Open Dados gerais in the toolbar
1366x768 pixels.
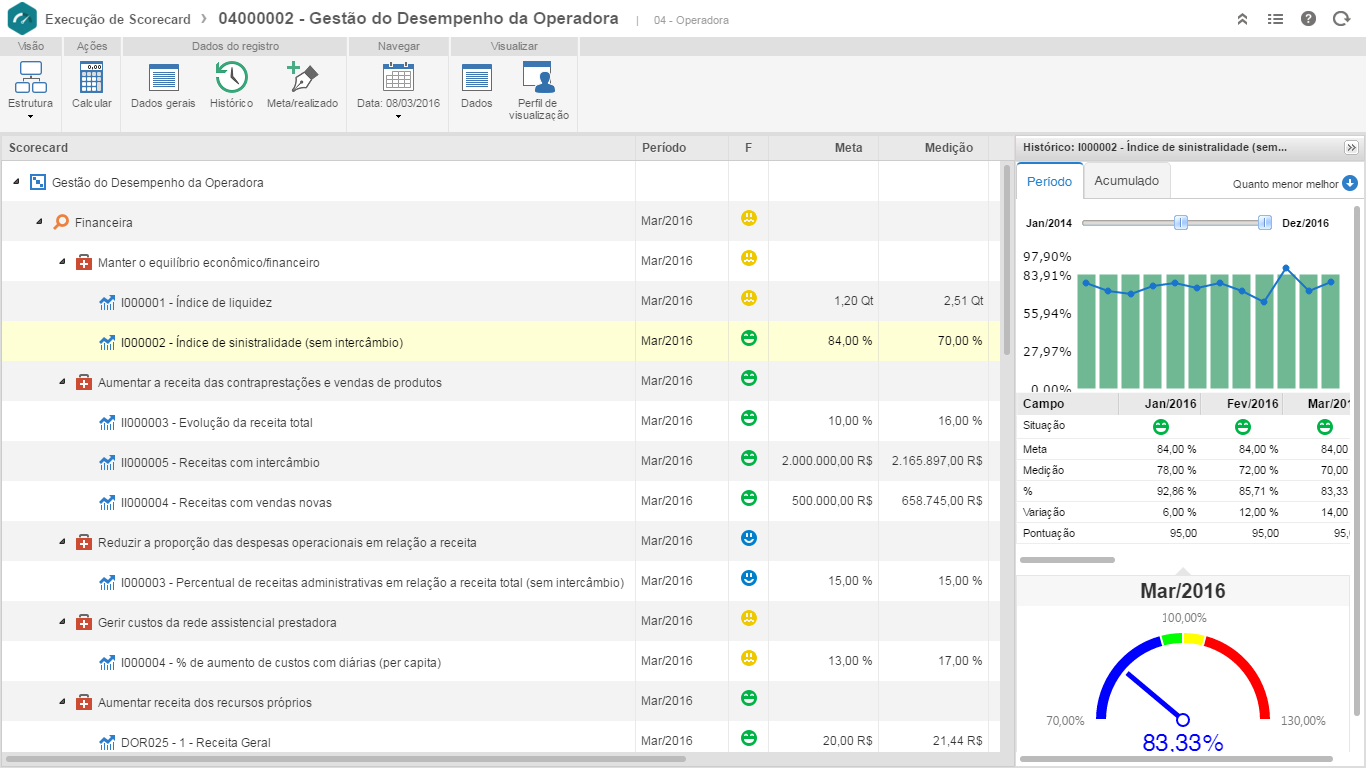pyautogui.click(x=163, y=79)
